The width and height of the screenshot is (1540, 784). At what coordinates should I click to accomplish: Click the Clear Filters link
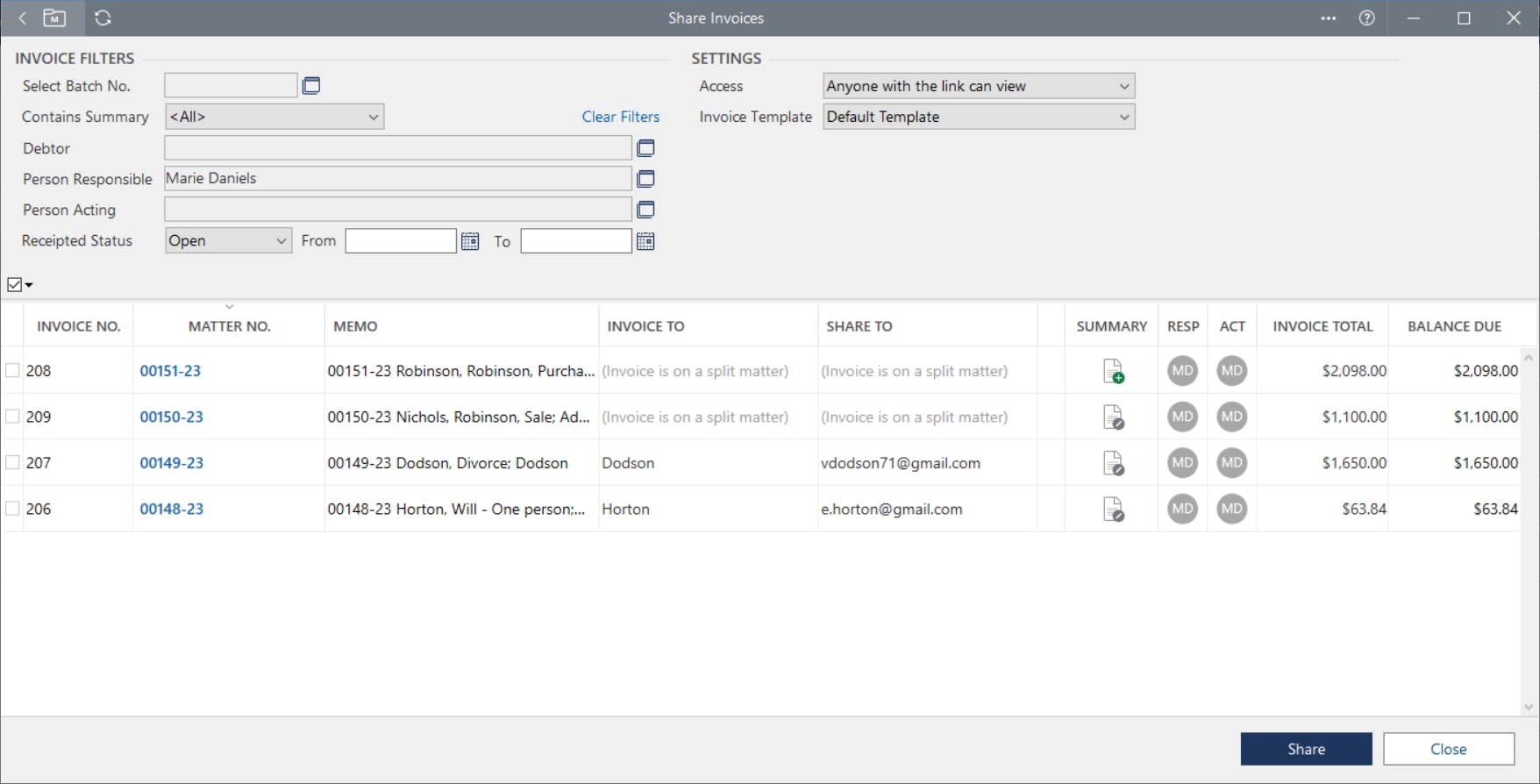pyautogui.click(x=620, y=117)
